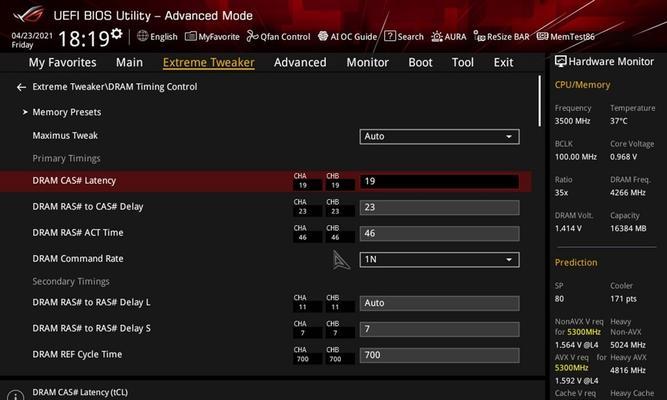Open Qfan Control fan icon

tap(252, 36)
